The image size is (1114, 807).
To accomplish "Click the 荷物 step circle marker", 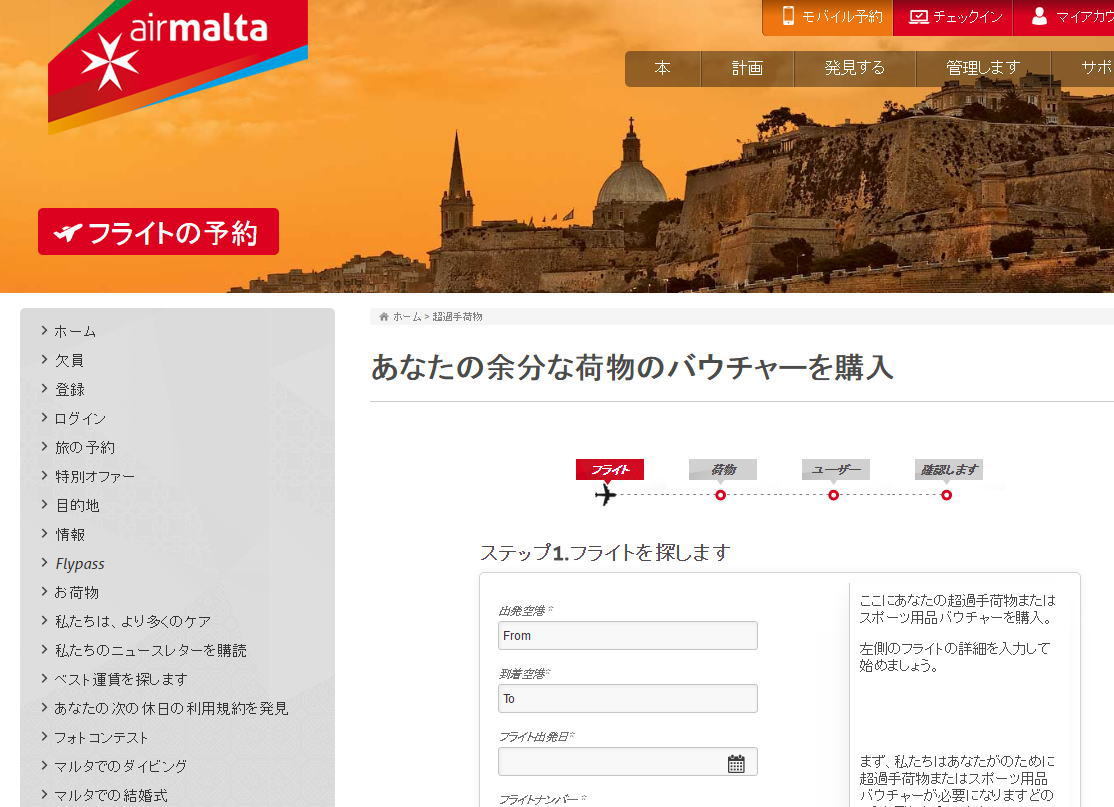I will 720,495.
